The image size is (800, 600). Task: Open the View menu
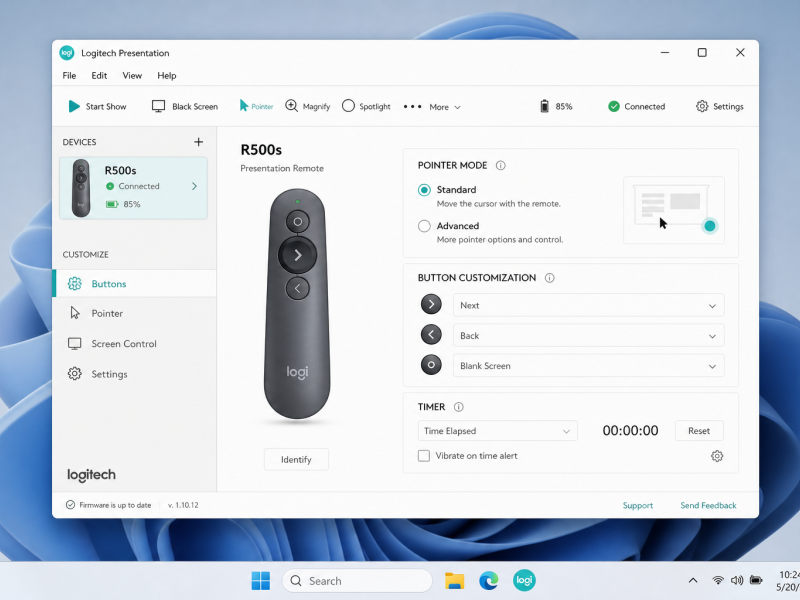click(132, 76)
